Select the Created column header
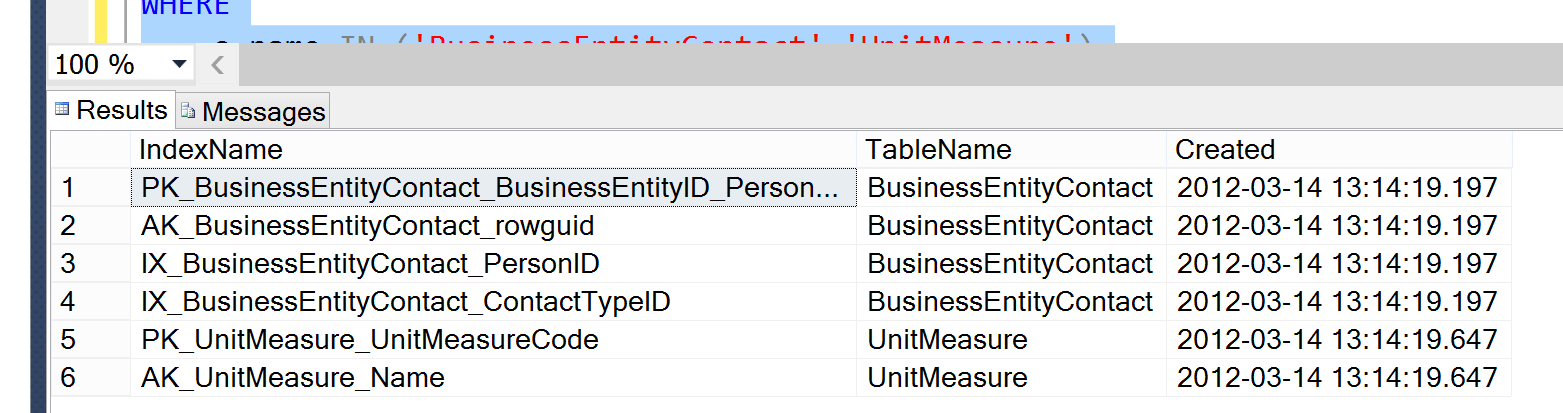This screenshot has width=1563, height=413. tap(1338, 150)
